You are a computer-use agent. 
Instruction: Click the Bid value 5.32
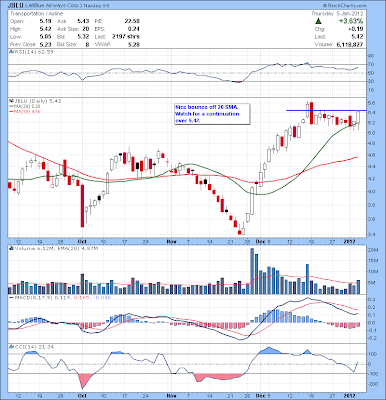point(83,37)
